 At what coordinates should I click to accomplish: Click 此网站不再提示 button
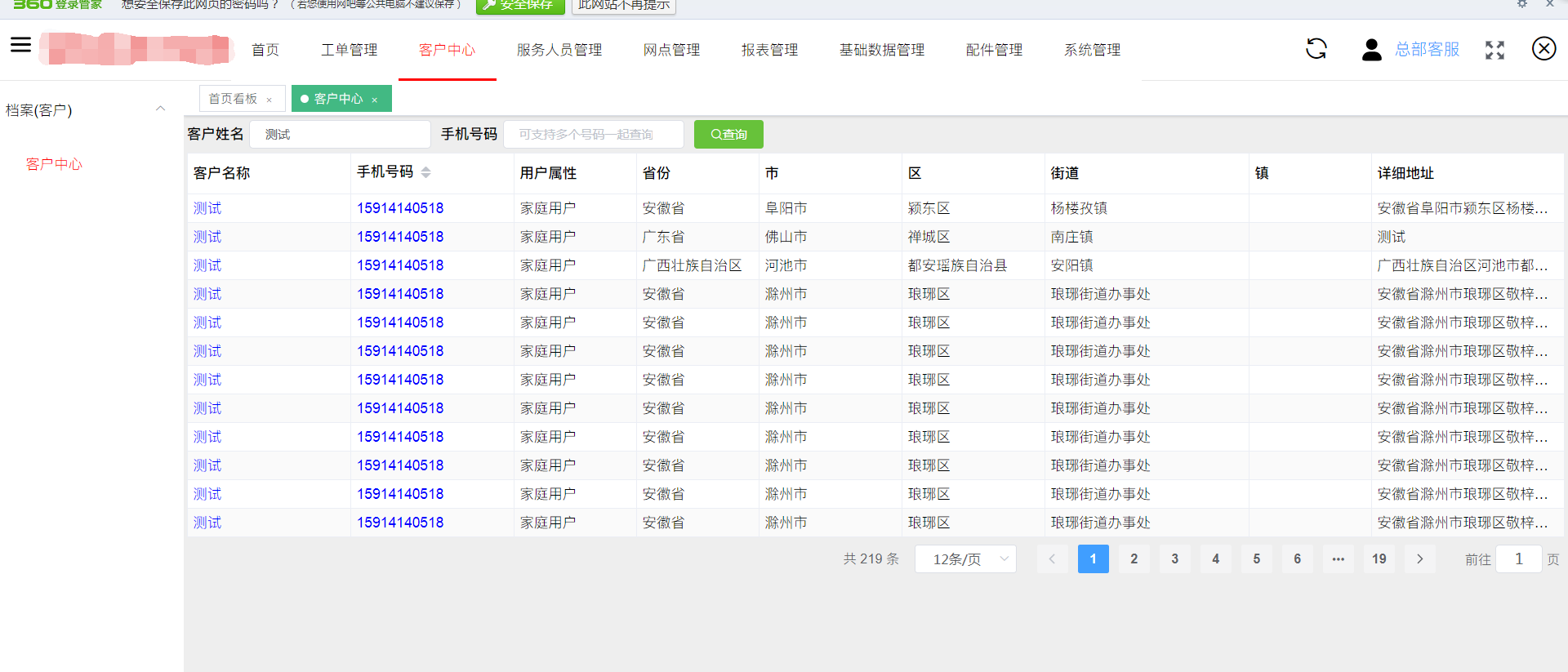coord(624,5)
